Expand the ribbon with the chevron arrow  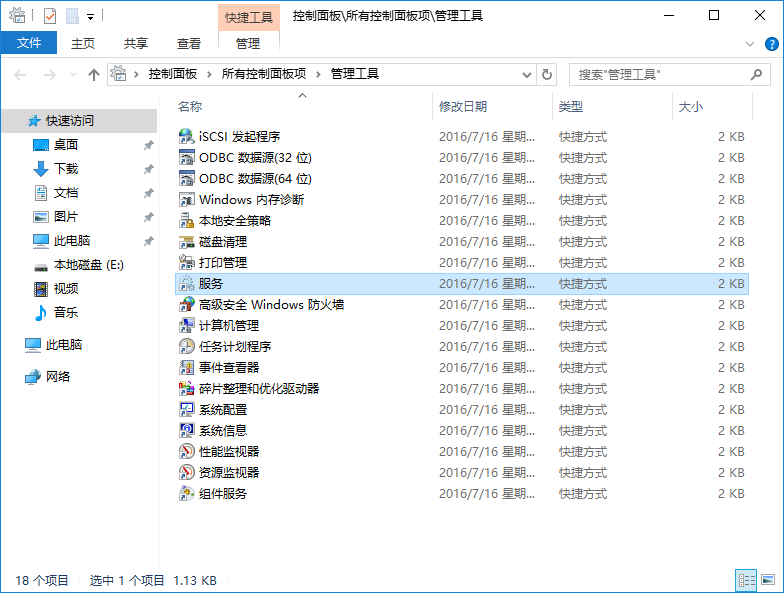pyautogui.click(x=750, y=44)
